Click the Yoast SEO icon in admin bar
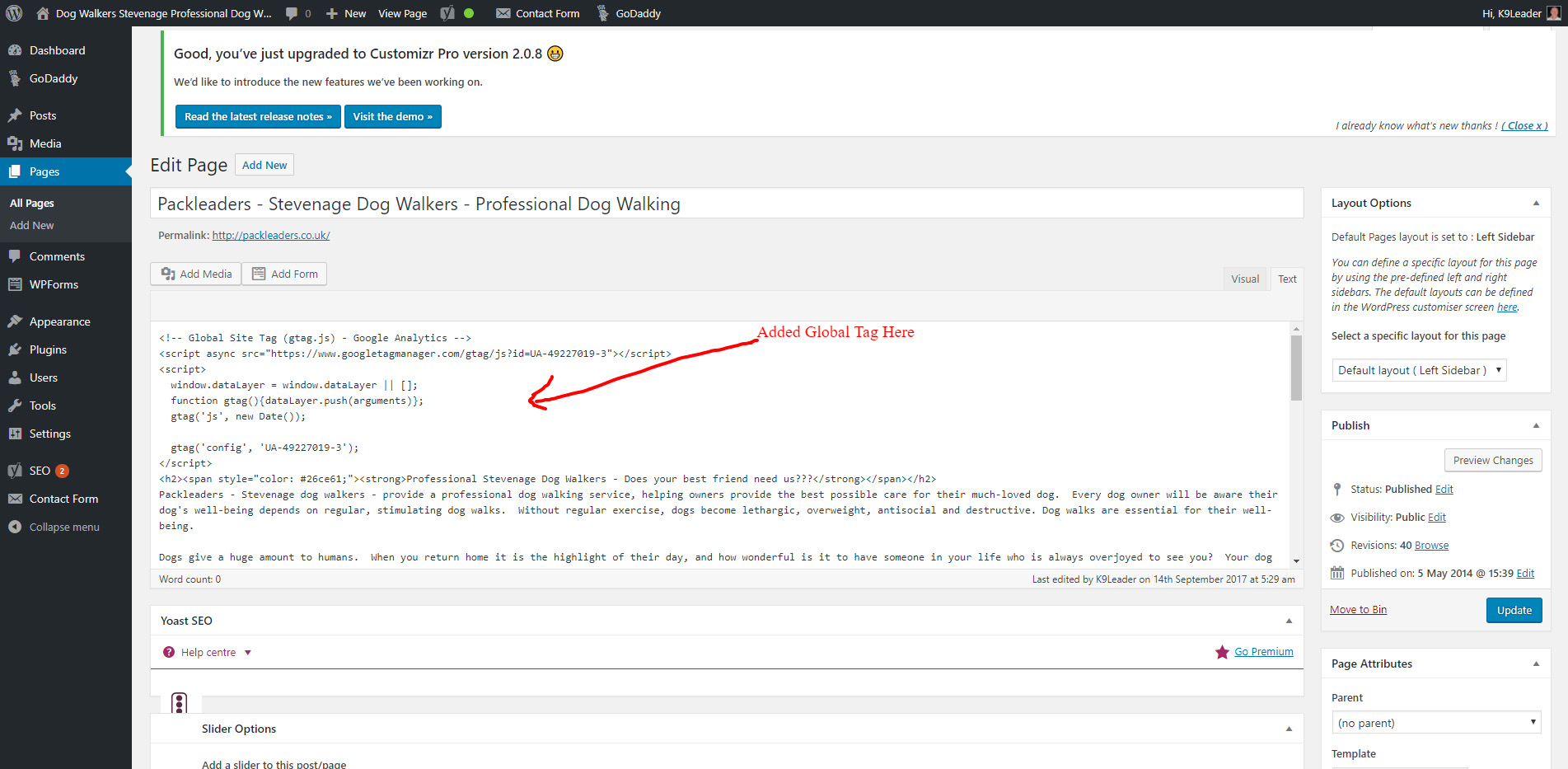 point(447,13)
